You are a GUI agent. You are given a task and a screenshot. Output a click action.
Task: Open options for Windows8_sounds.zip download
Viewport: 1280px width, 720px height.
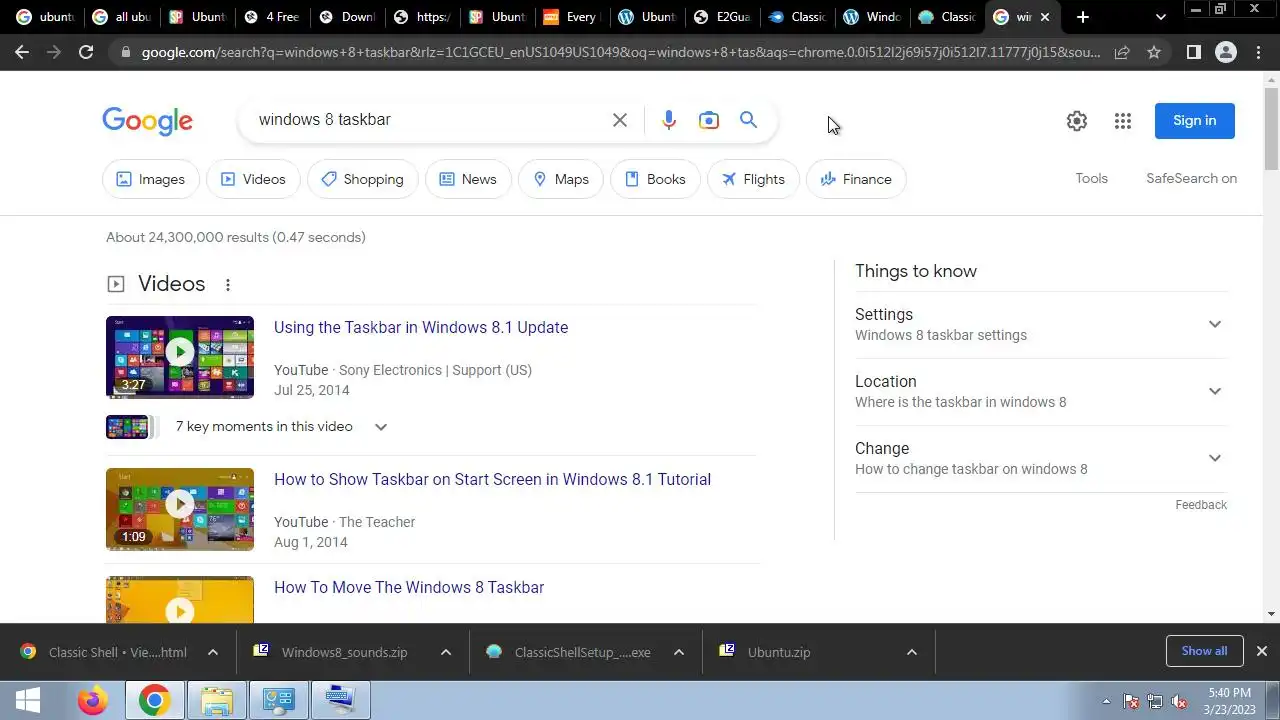446,652
